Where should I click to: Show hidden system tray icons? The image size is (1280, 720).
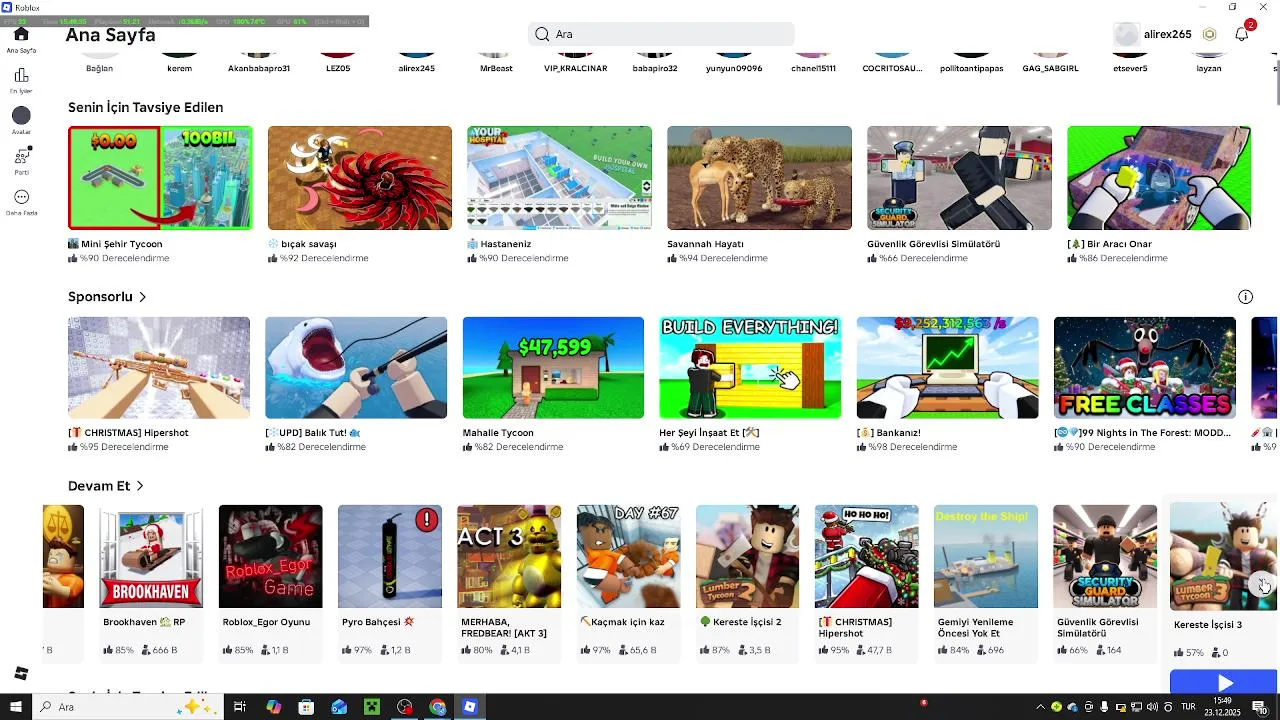coord(1040,707)
